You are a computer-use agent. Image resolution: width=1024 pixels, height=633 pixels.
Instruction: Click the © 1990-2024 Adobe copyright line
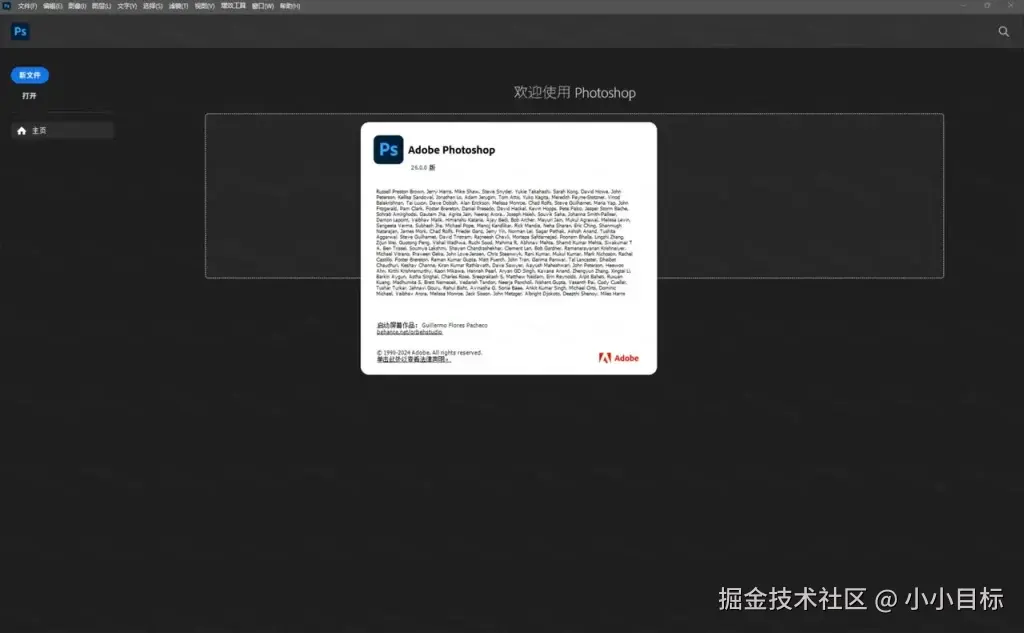[429, 353]
